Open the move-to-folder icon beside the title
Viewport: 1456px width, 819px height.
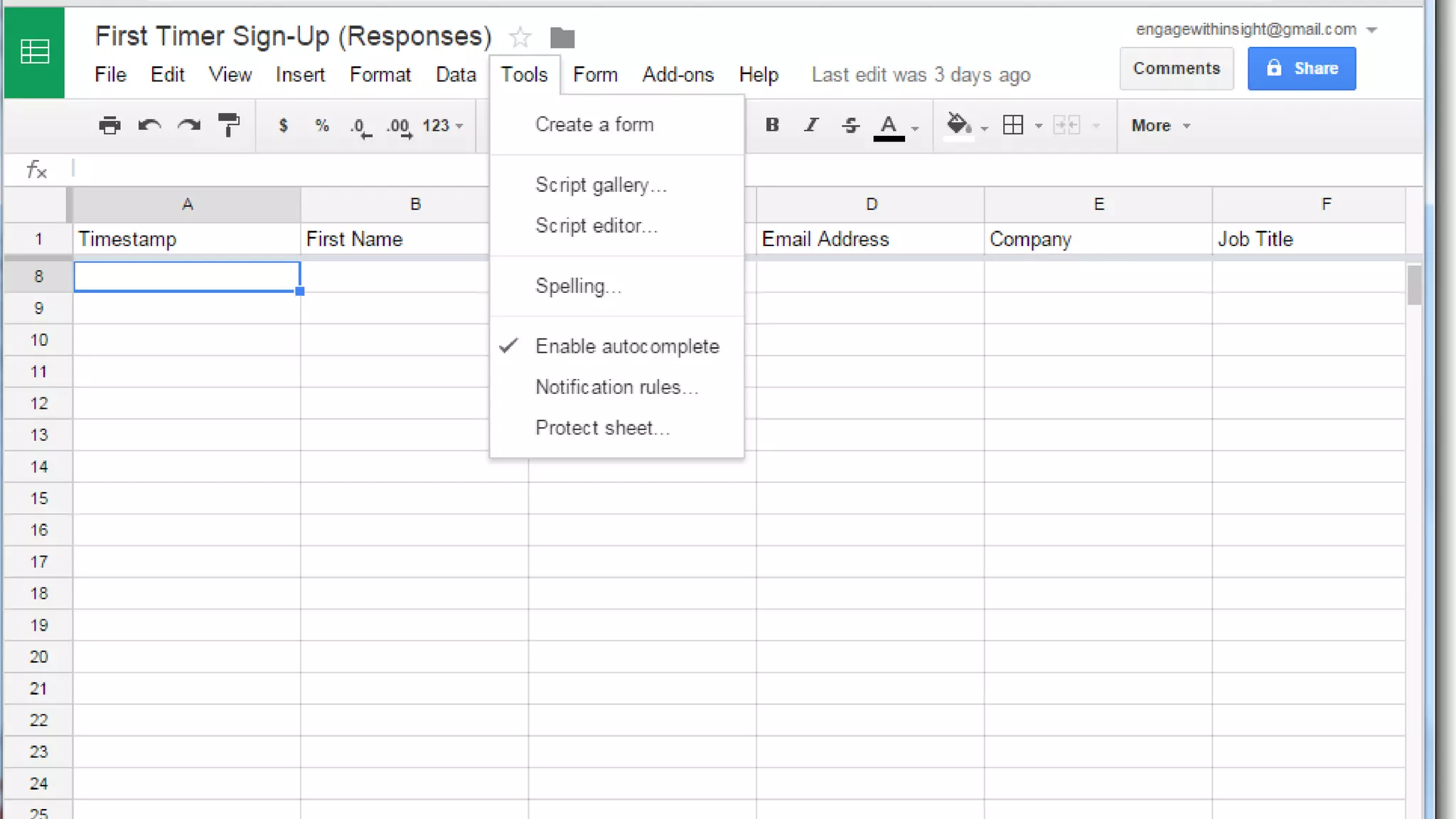pos(562,37)
